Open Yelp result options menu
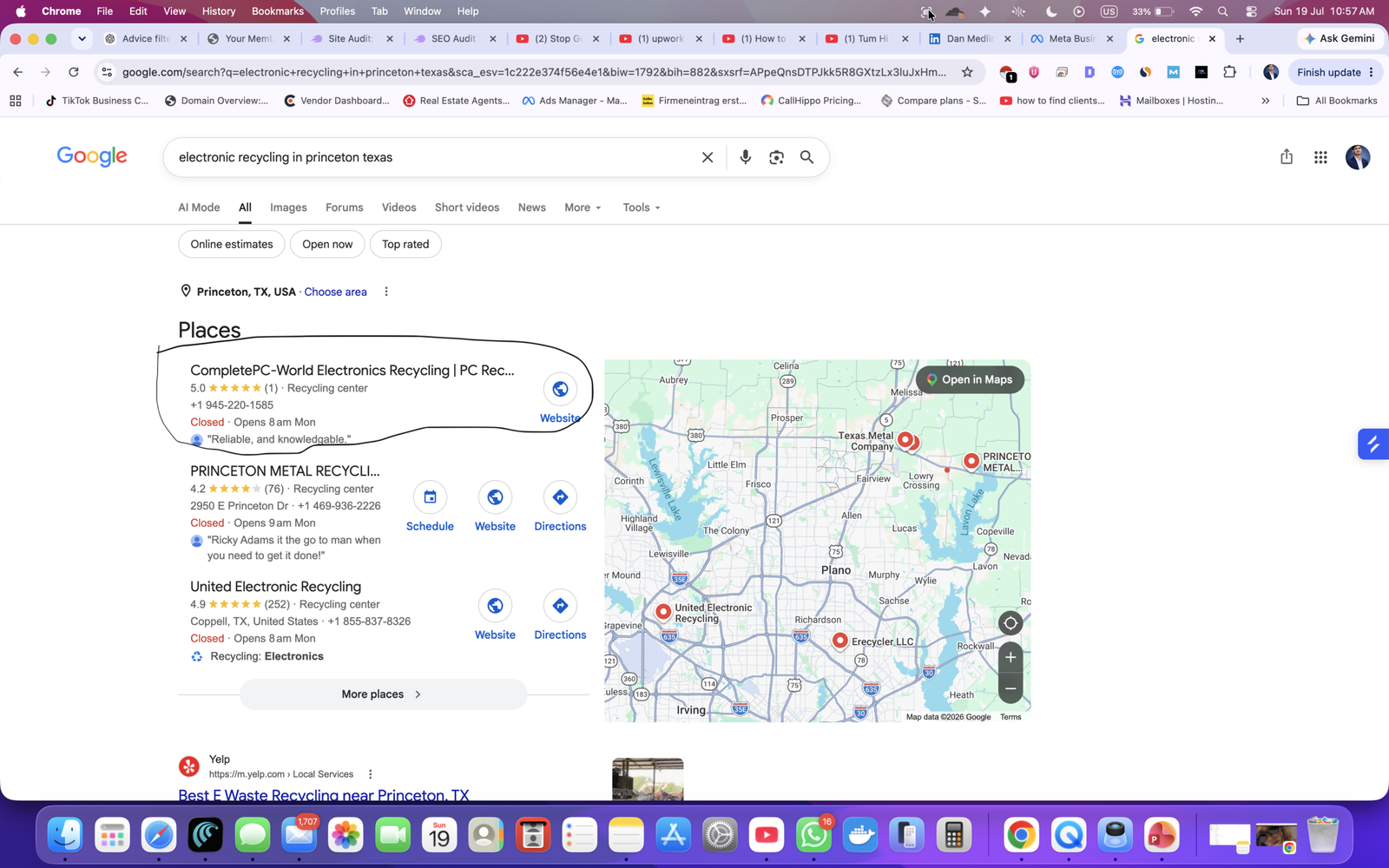The height and width of the screenshot is (868, 1389). click(x=370, y=774)
